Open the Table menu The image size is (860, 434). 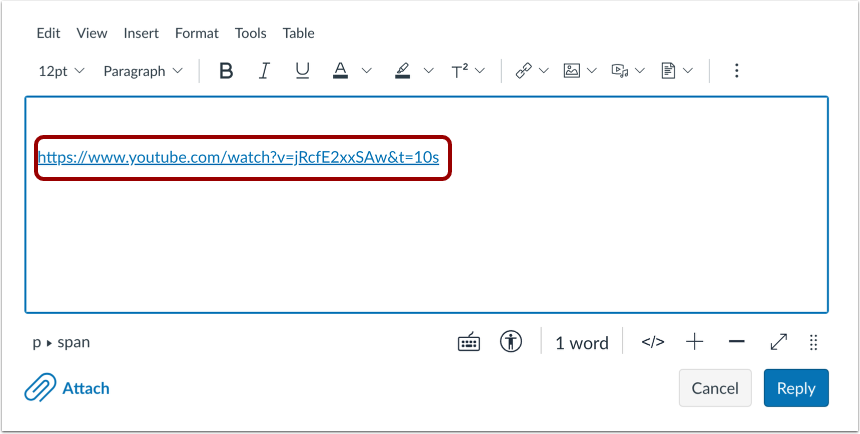(x=298, y=33)
